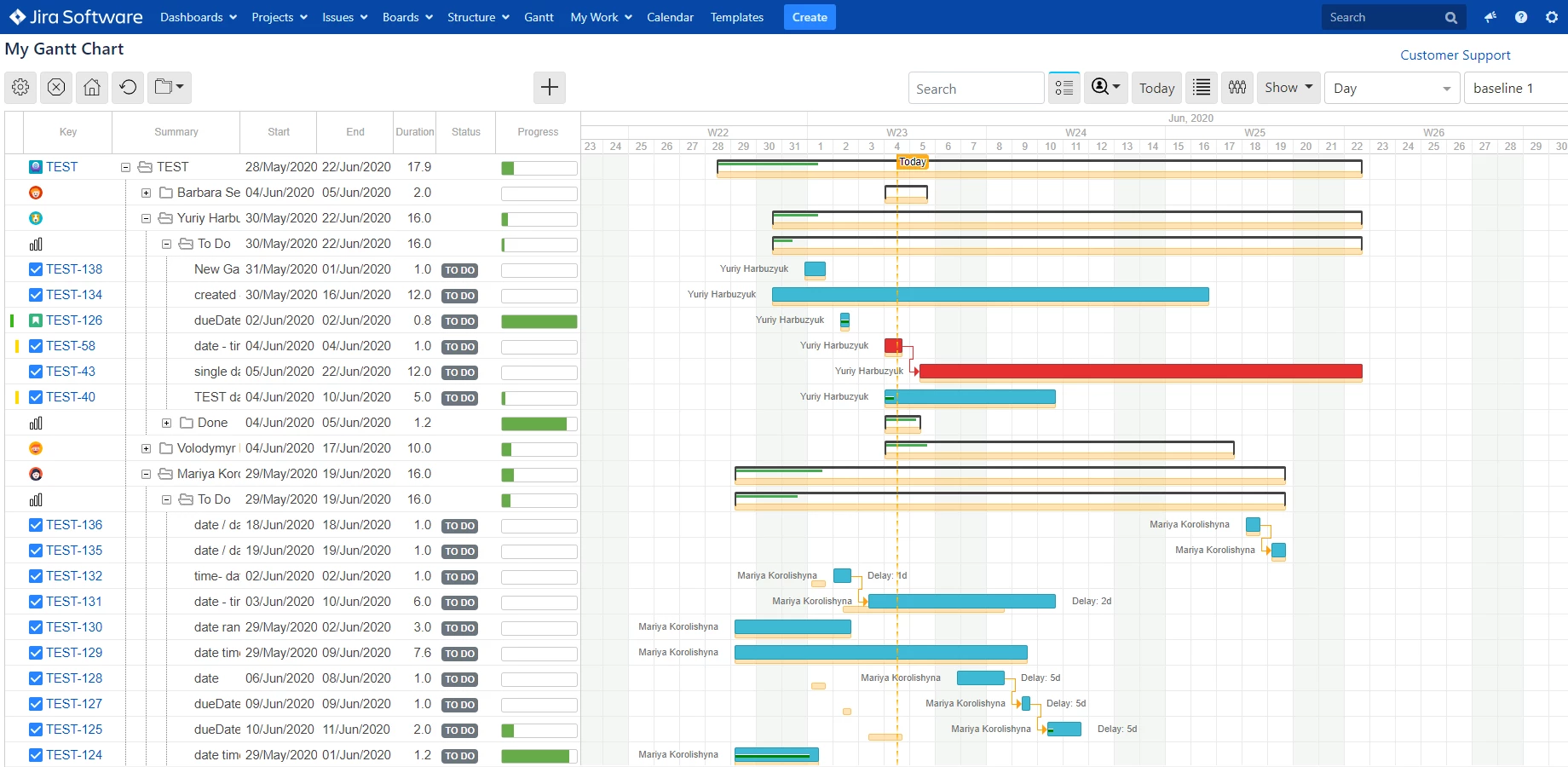Click Yuriy Harbuzyuk row avatar icon
The width and height of the screenshot is (1568, 767).
36,218
